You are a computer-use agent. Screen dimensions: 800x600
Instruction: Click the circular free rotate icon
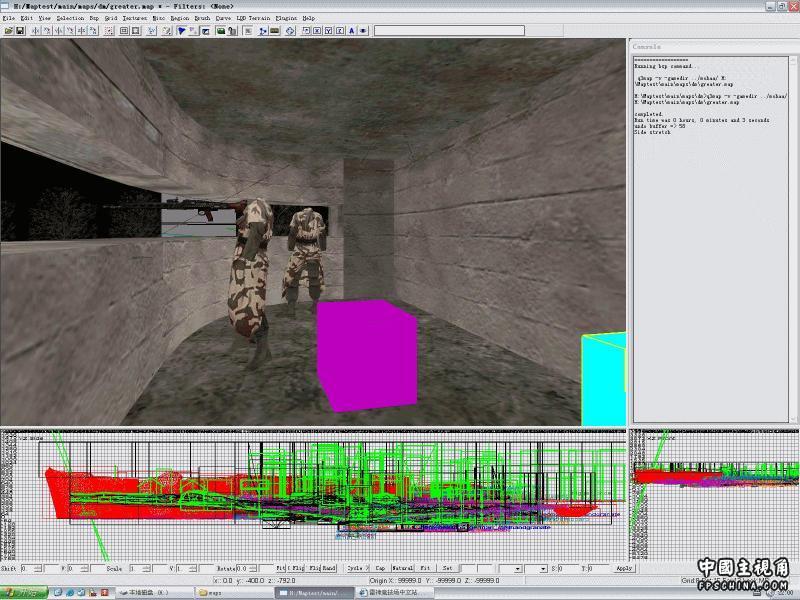coord(290,31)
